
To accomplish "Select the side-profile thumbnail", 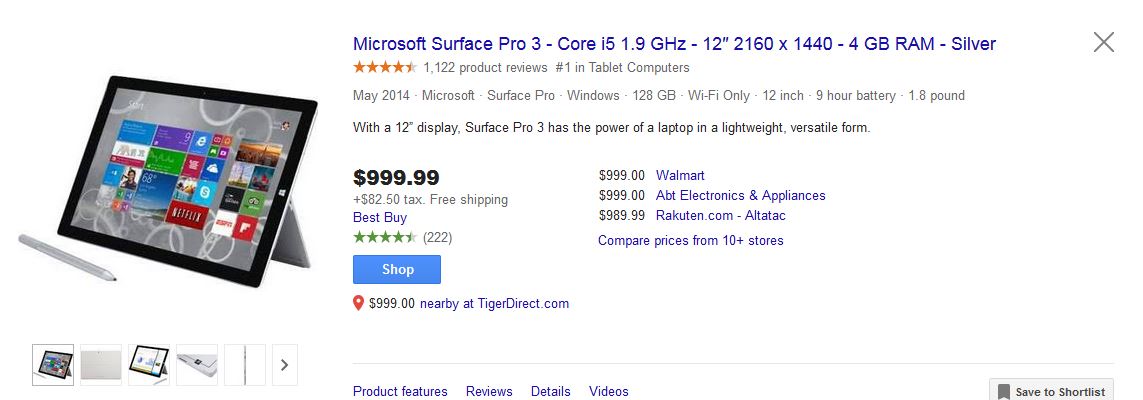I will [244, 365].
